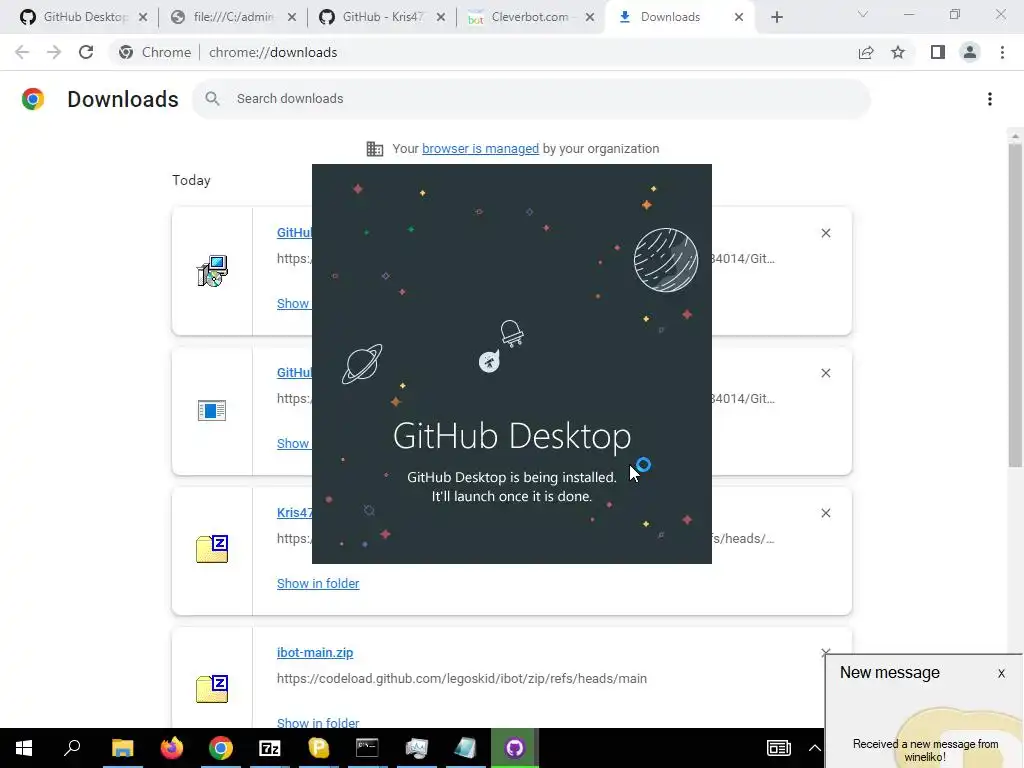Image resolution: width=1024 pixels, height=768 pixels.
Task: Click the Chrome logo on Downloads page
Action: point(33,99)
